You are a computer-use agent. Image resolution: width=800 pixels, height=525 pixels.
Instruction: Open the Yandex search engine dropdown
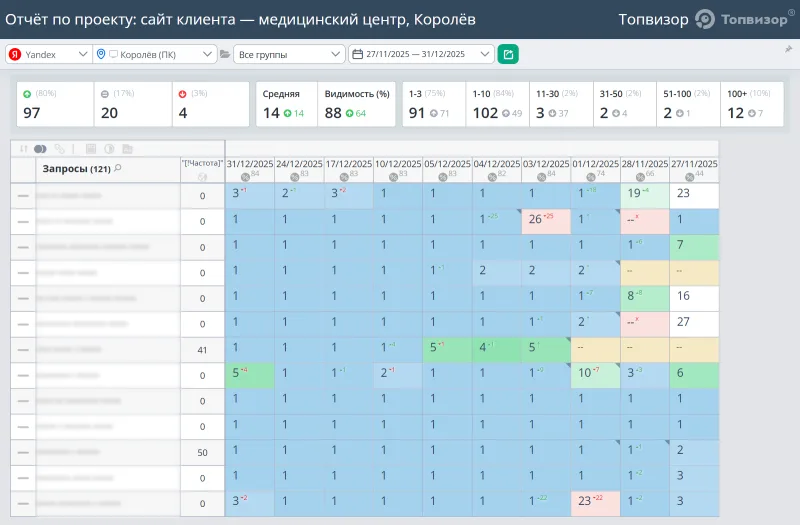pos(49,54)
